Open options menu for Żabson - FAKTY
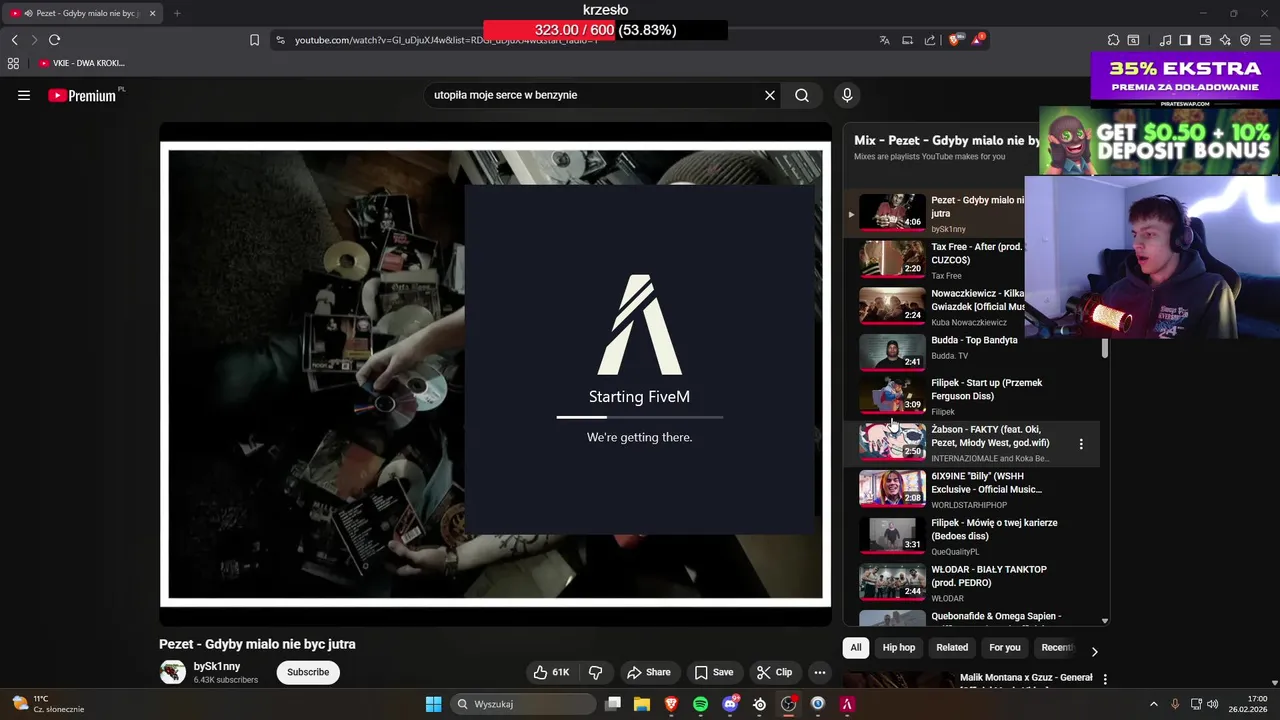Viewport: 1280px width, 720px height. [x=1081, y=444]
